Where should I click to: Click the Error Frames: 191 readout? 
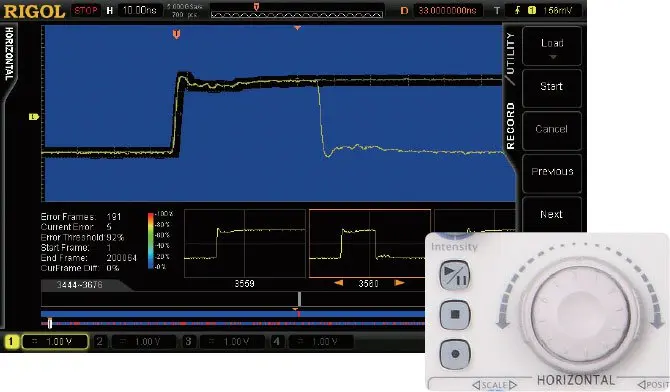coord(81,217)
